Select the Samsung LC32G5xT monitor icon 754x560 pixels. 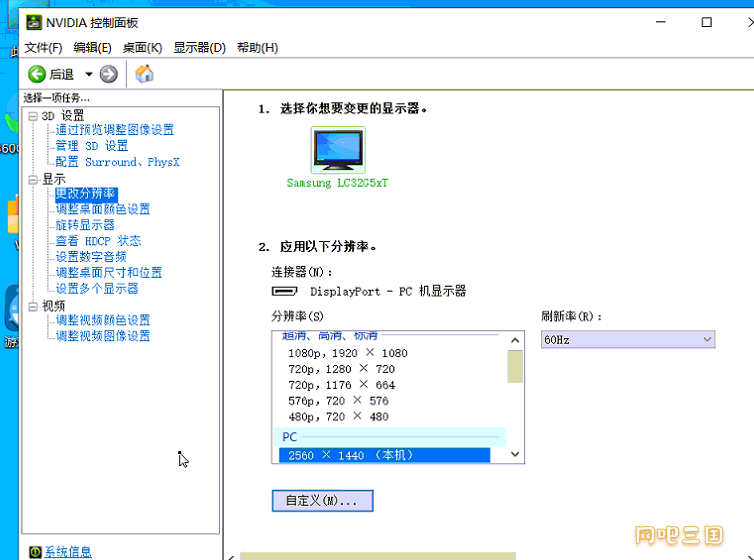(338, 149)
